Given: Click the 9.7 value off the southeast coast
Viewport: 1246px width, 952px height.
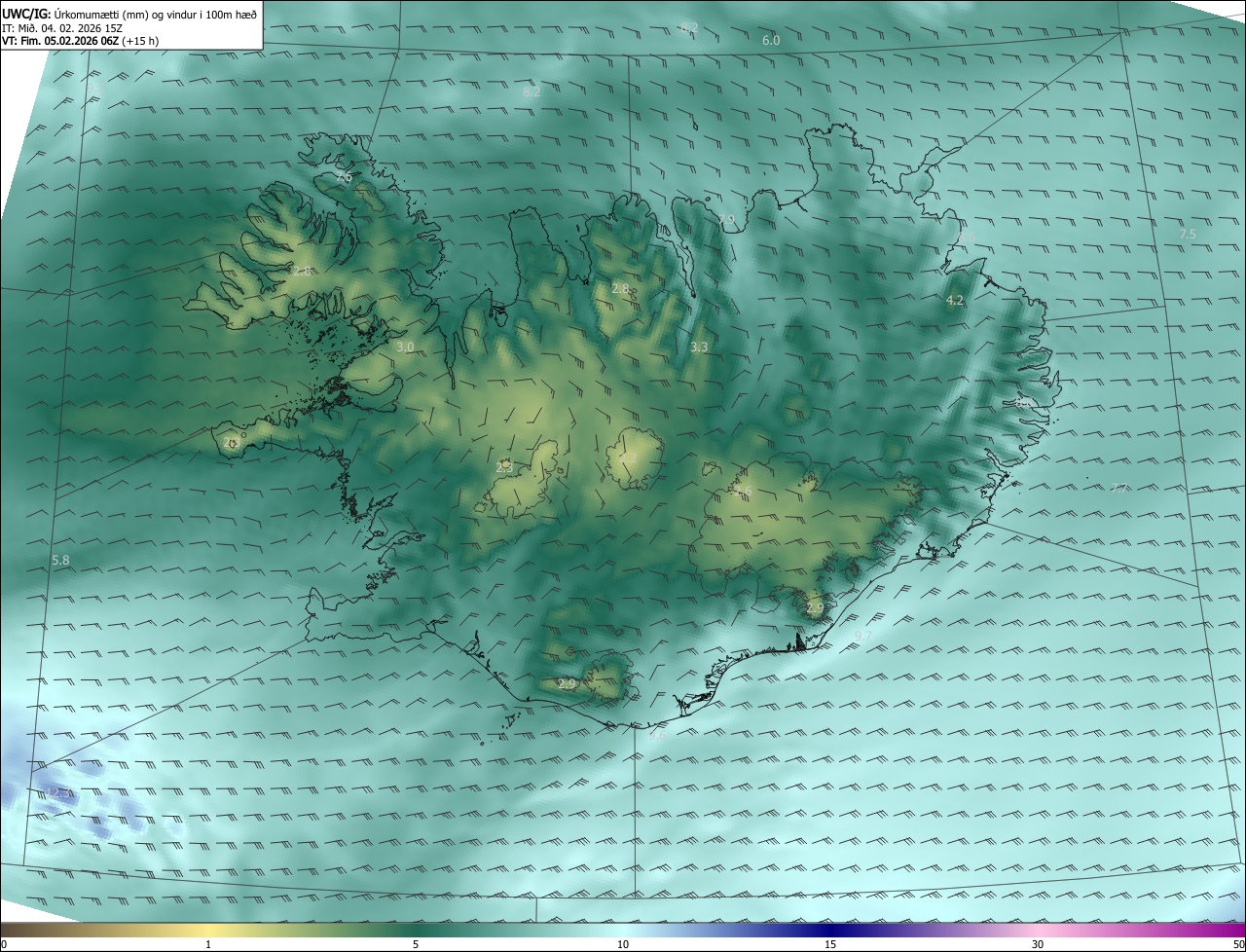Looking at the screenshot, I should 862,636.
